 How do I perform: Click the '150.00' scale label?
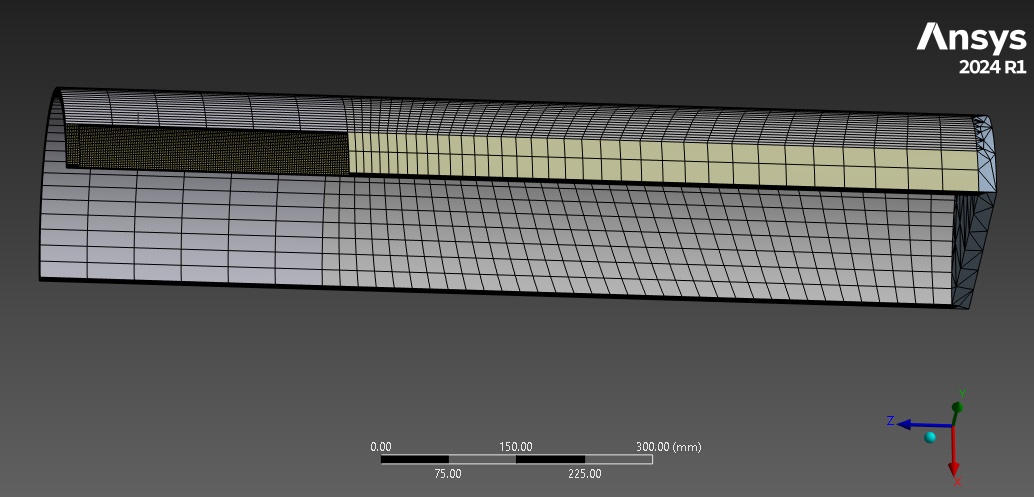pos(515,447)
